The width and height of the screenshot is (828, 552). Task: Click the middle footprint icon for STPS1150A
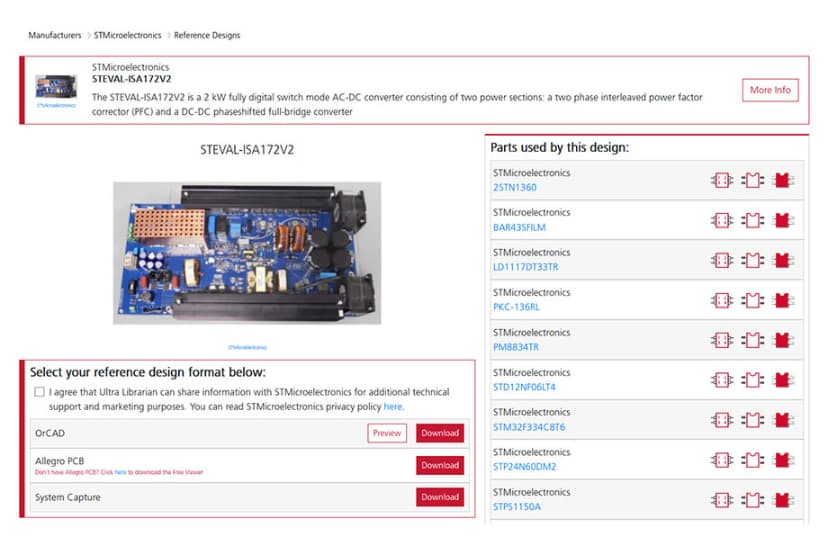[x=753, y=500]
